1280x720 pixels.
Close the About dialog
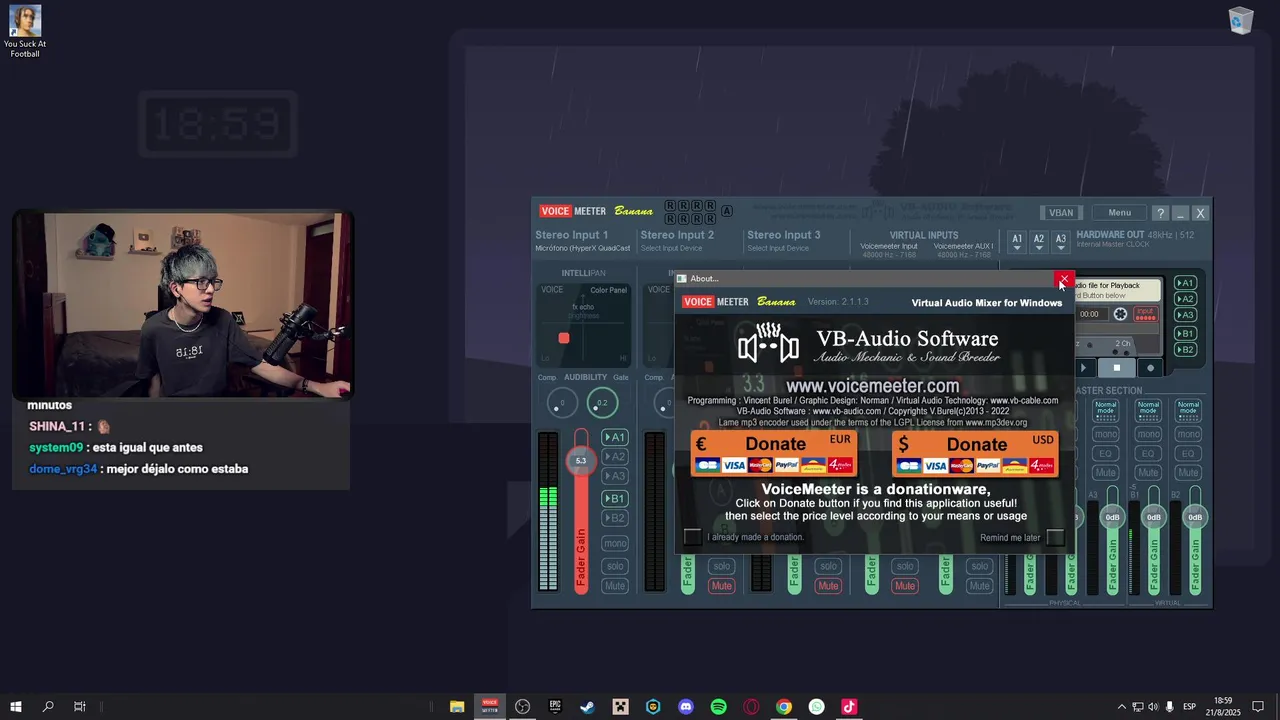[1063, 280]
